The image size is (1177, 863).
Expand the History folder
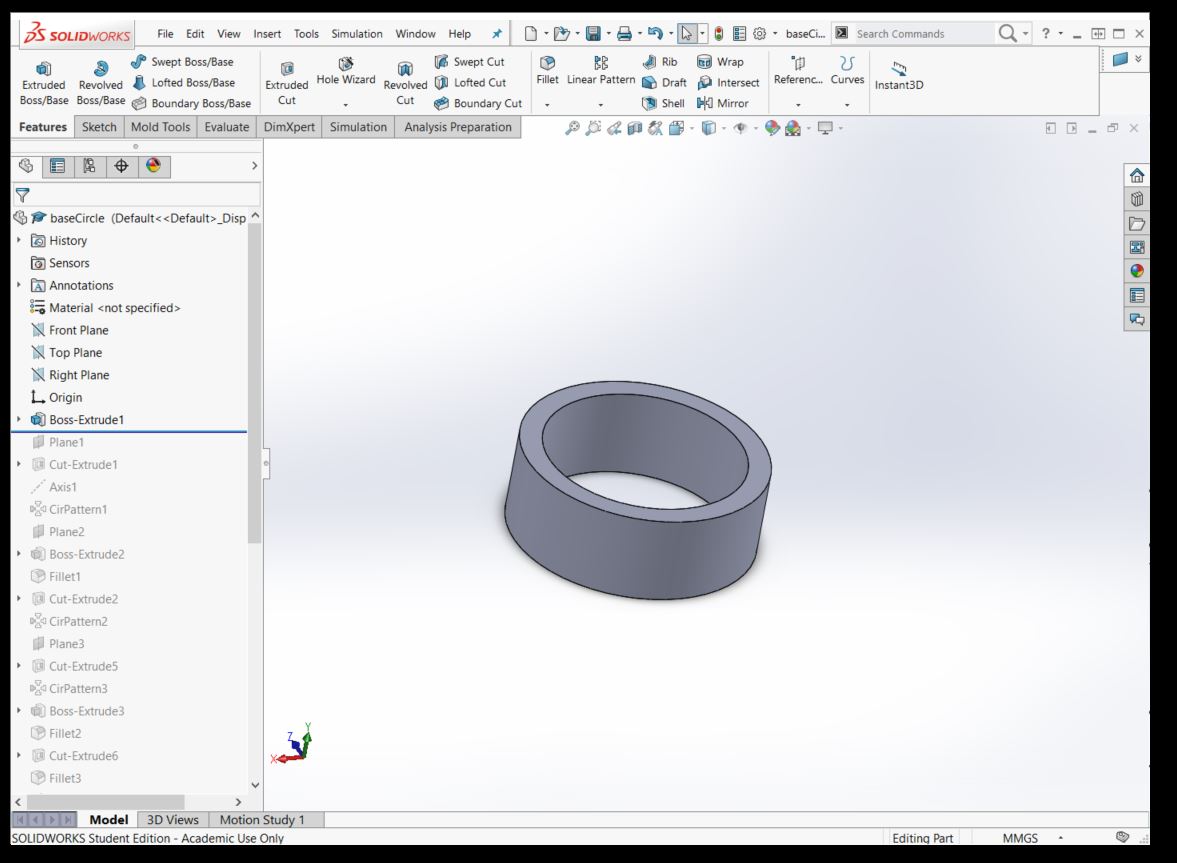pos(19,240)
